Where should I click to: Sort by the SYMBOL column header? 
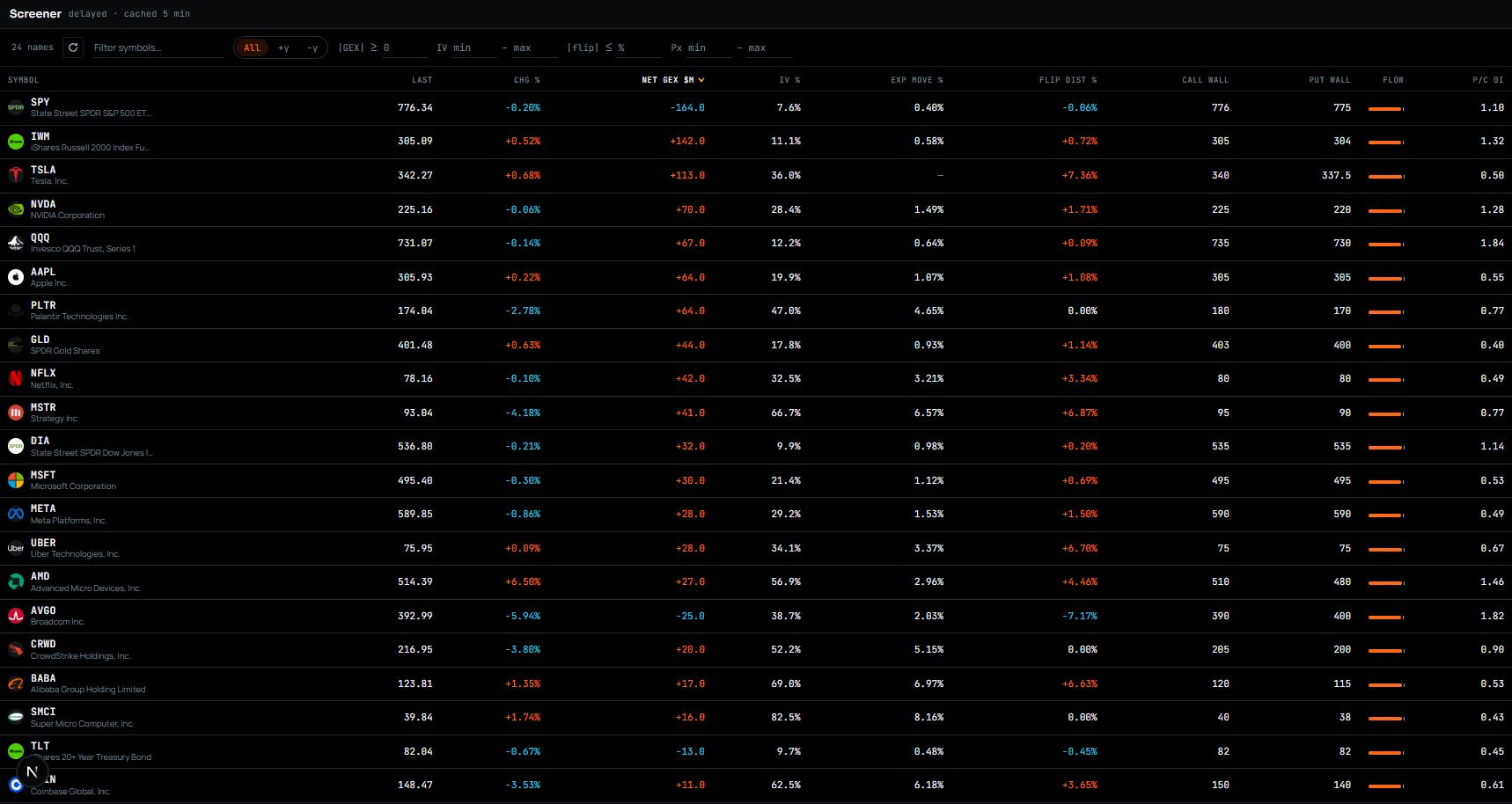click(x=23, y=80)
